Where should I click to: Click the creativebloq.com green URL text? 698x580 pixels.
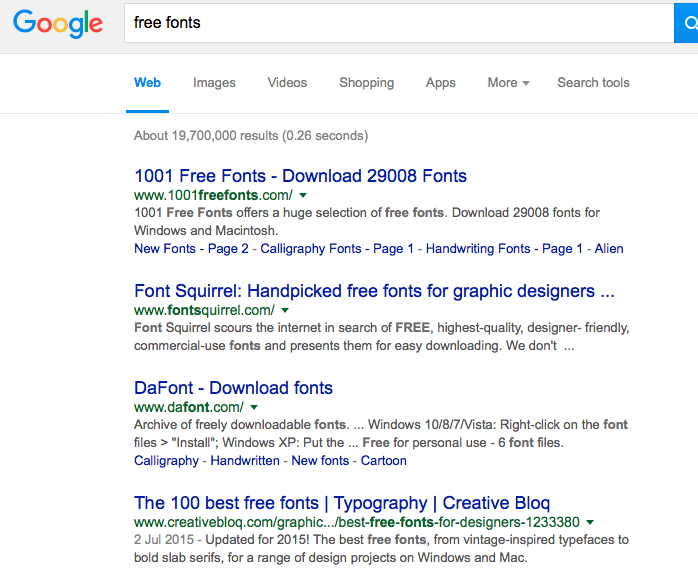357,522
